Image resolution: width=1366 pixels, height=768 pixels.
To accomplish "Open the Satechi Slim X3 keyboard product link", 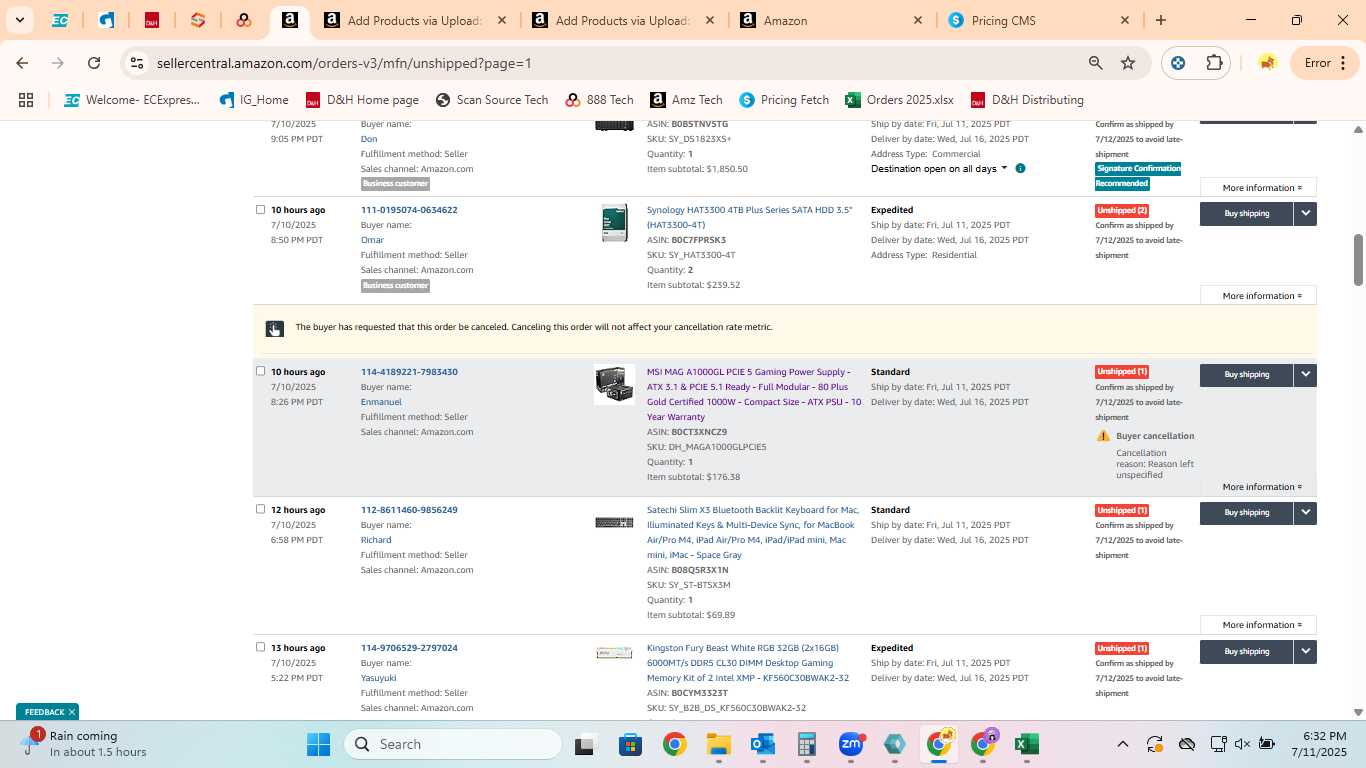I will point(753,532).
